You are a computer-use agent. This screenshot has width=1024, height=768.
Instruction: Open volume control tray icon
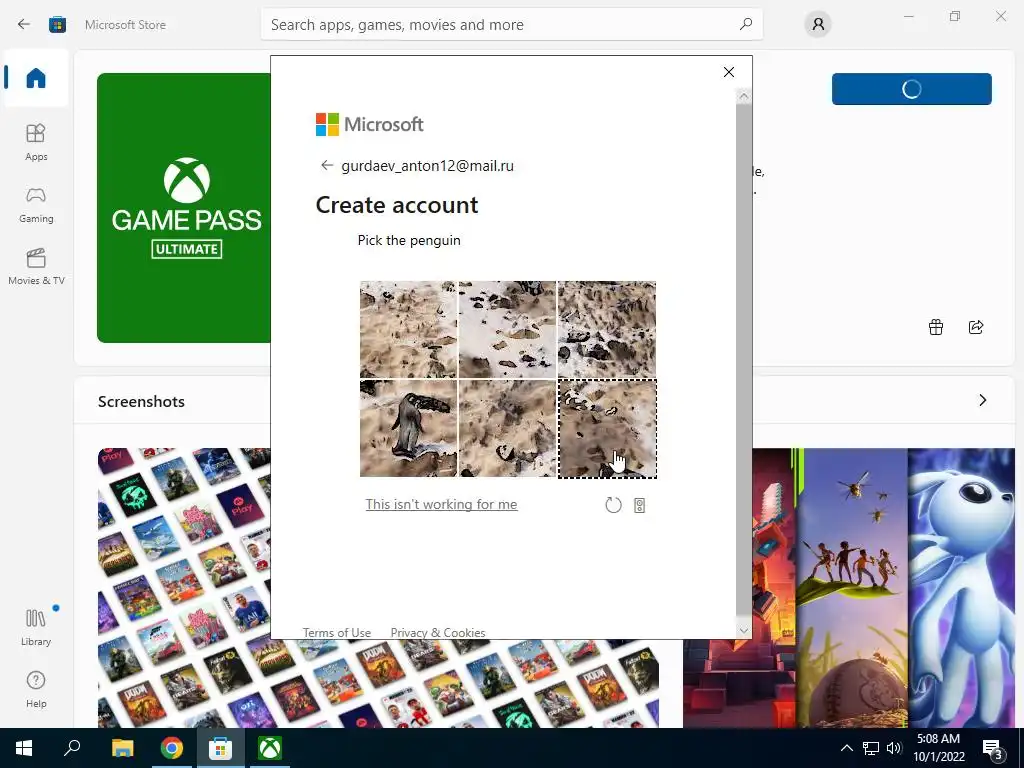894,748
